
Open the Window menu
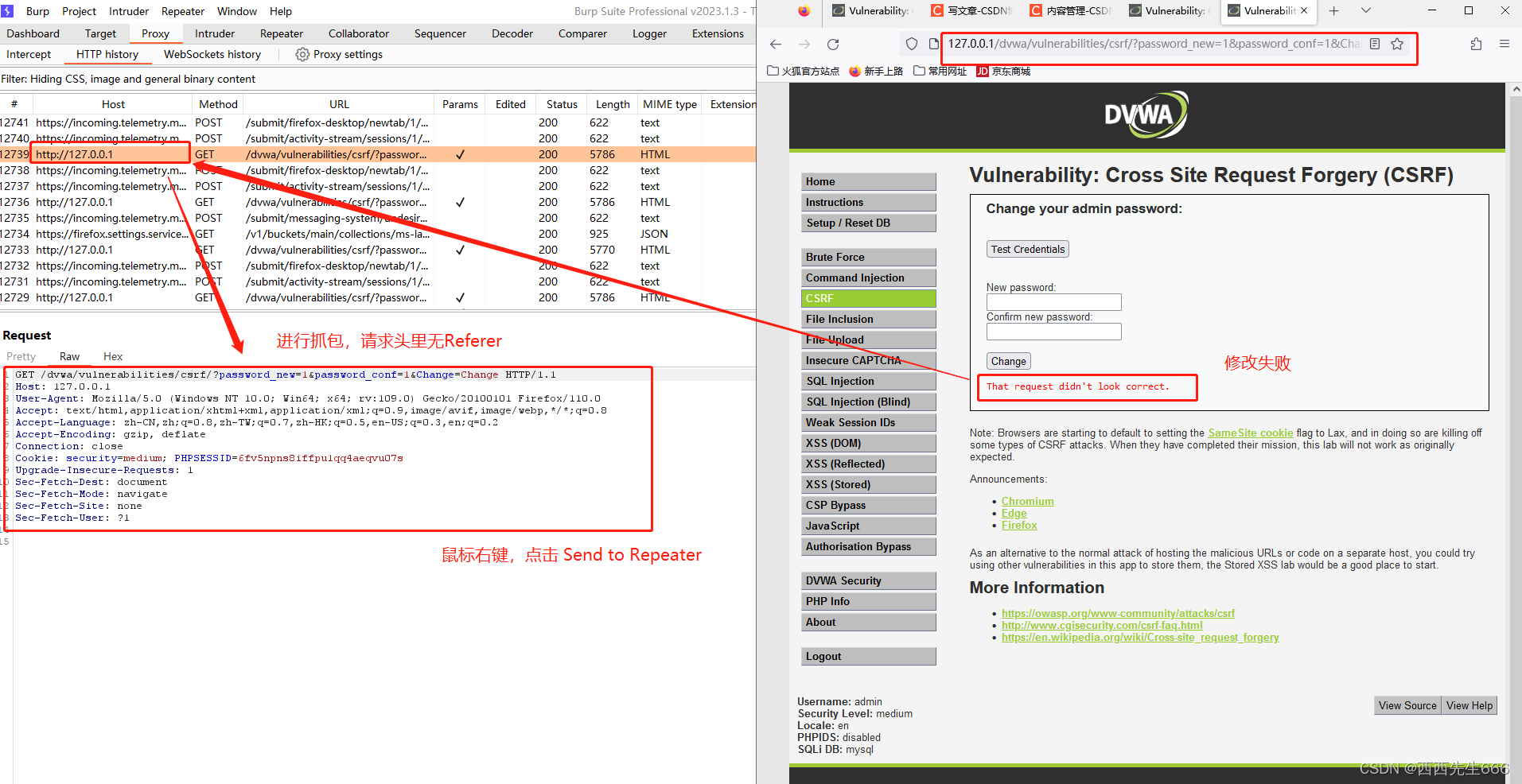click(x=237, y=11)
